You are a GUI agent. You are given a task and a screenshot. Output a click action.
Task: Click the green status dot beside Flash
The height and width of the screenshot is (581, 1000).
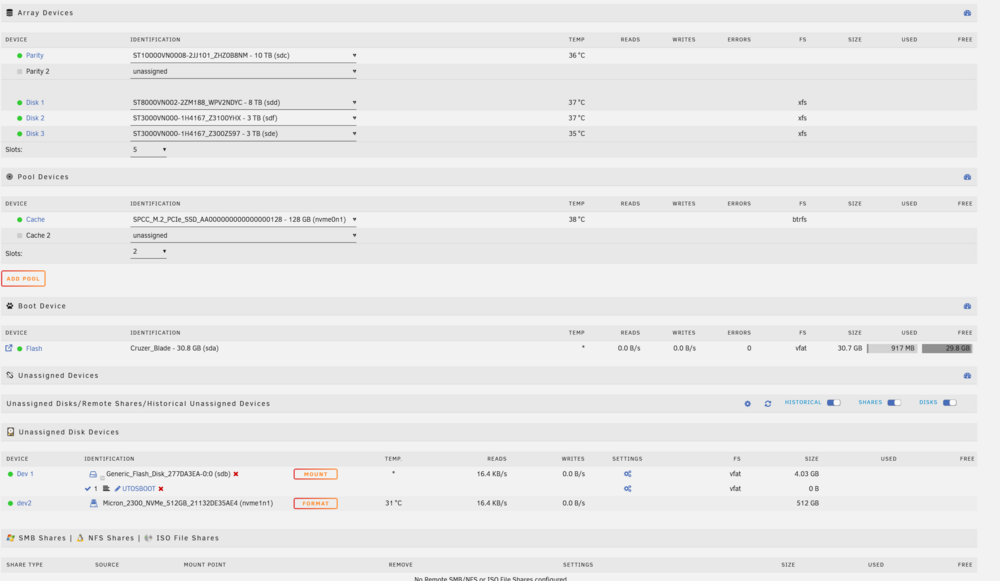pos(20,349)
